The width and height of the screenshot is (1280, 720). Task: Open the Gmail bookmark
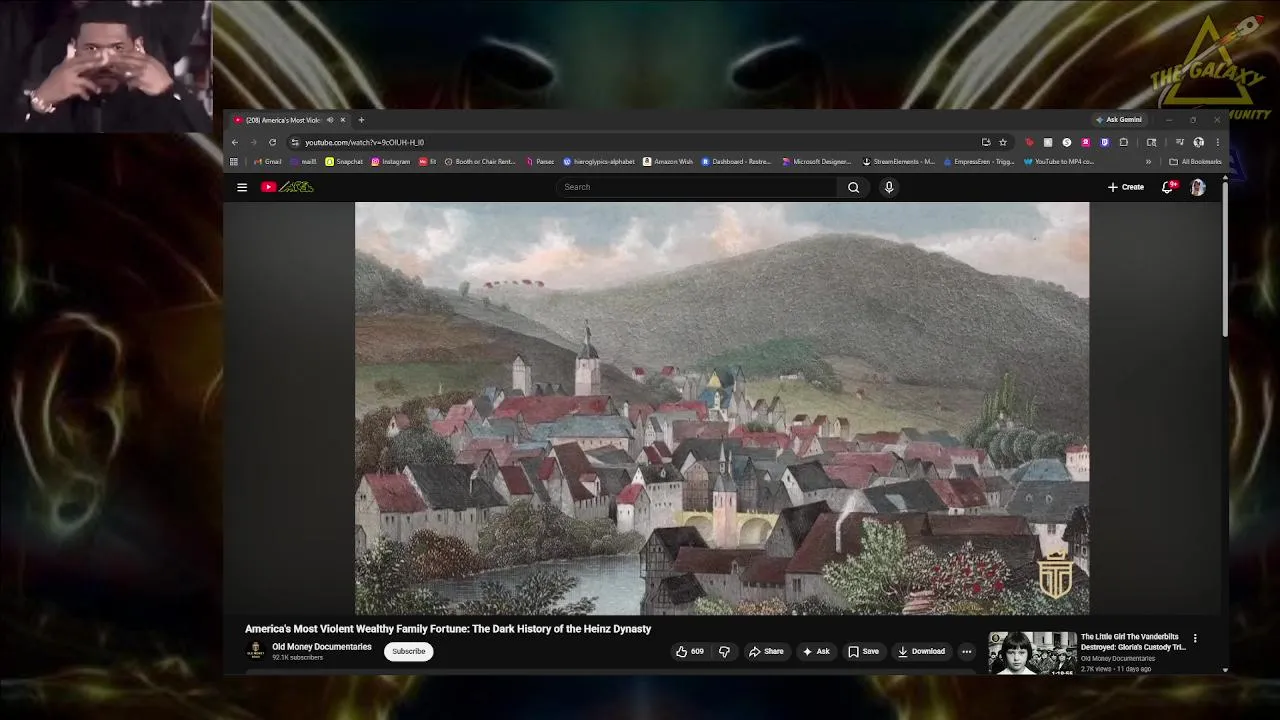[x=268, y=161]
